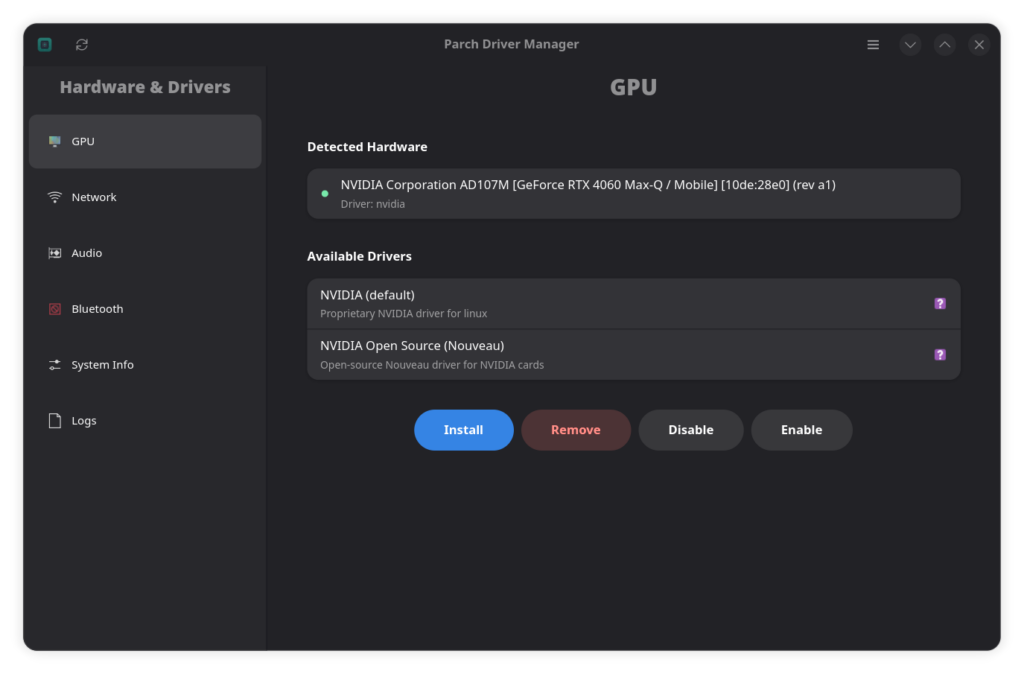
Task: Click the Parch app icon in title bar
Action: 44,44
